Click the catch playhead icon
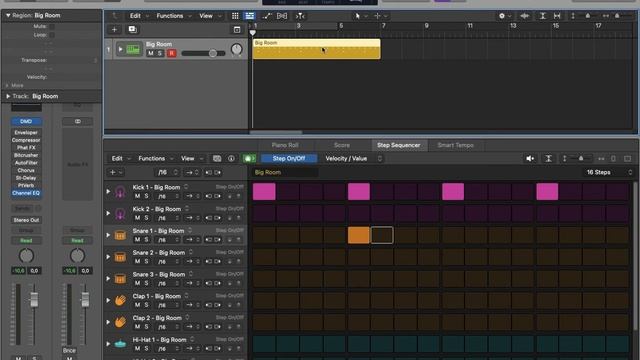The width and height of the screenshot is (640, 360). (300, 16)
